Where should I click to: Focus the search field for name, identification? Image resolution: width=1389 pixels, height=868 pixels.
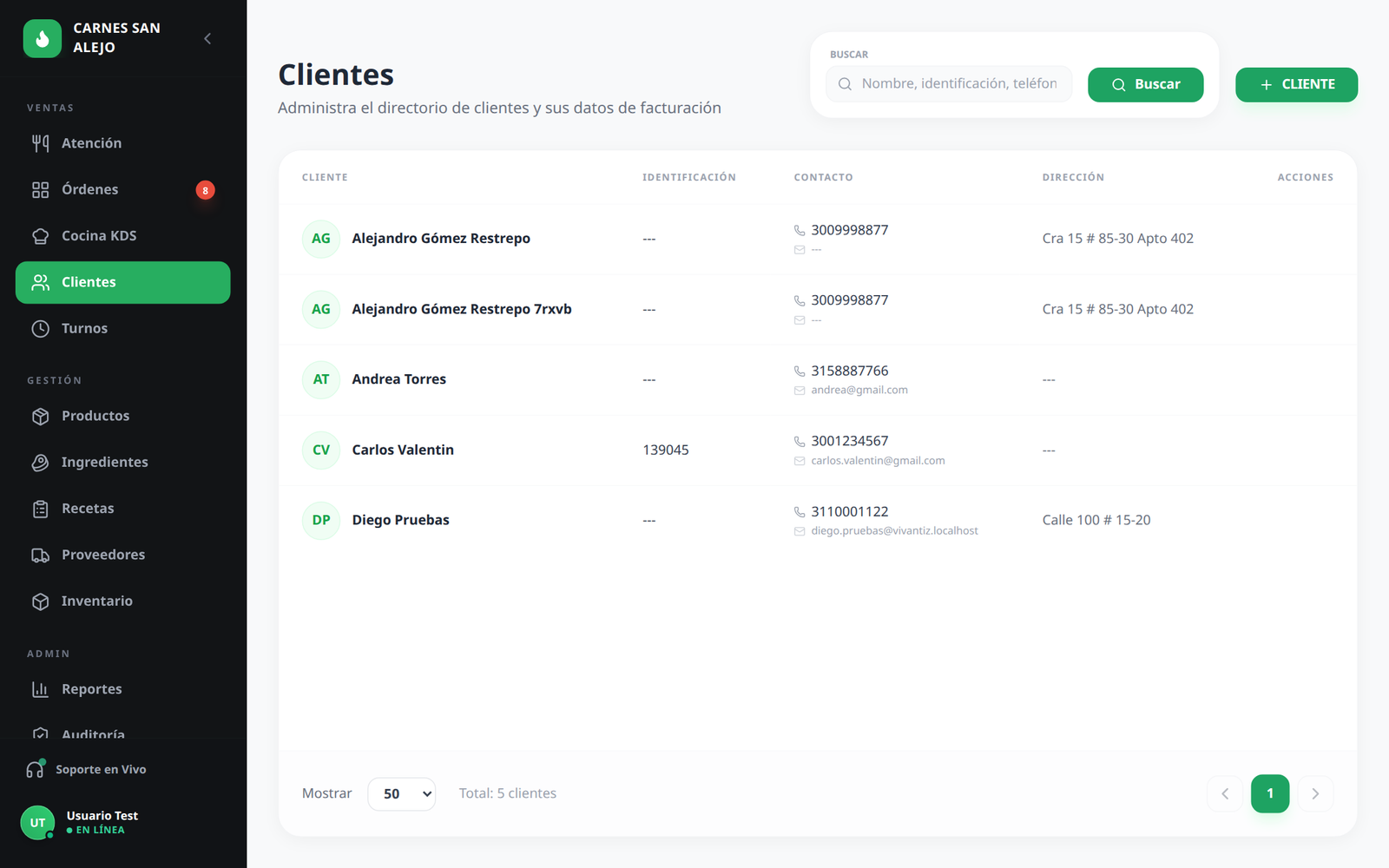[x=949, y=84]
